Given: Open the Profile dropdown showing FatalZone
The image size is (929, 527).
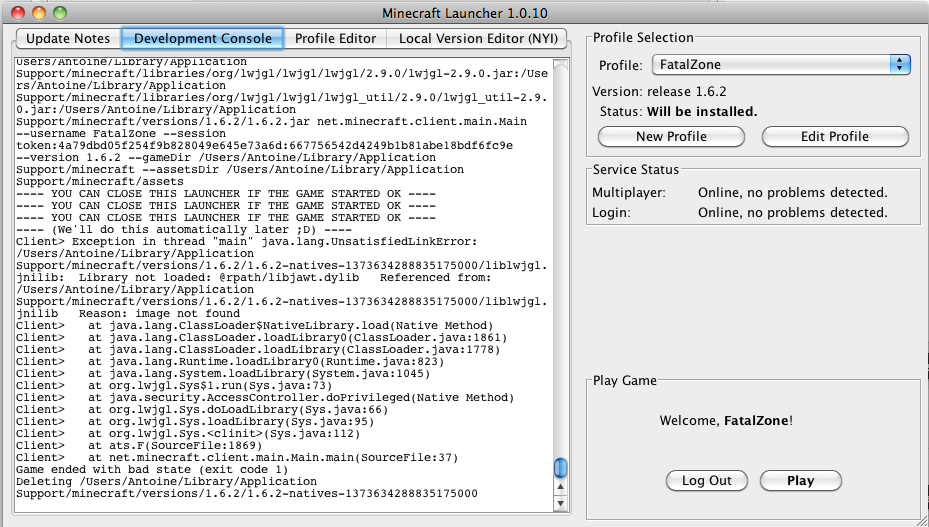Looking at the screenshot, I should click(x=781, y=65).
